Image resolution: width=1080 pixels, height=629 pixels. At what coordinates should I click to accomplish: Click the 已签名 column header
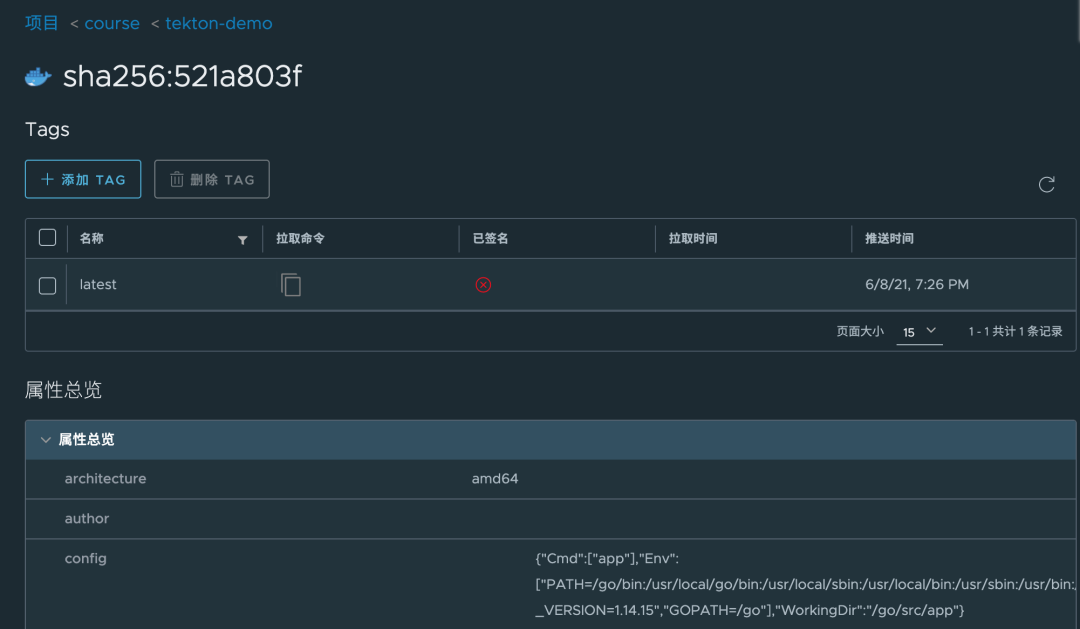tap(490, 238)
